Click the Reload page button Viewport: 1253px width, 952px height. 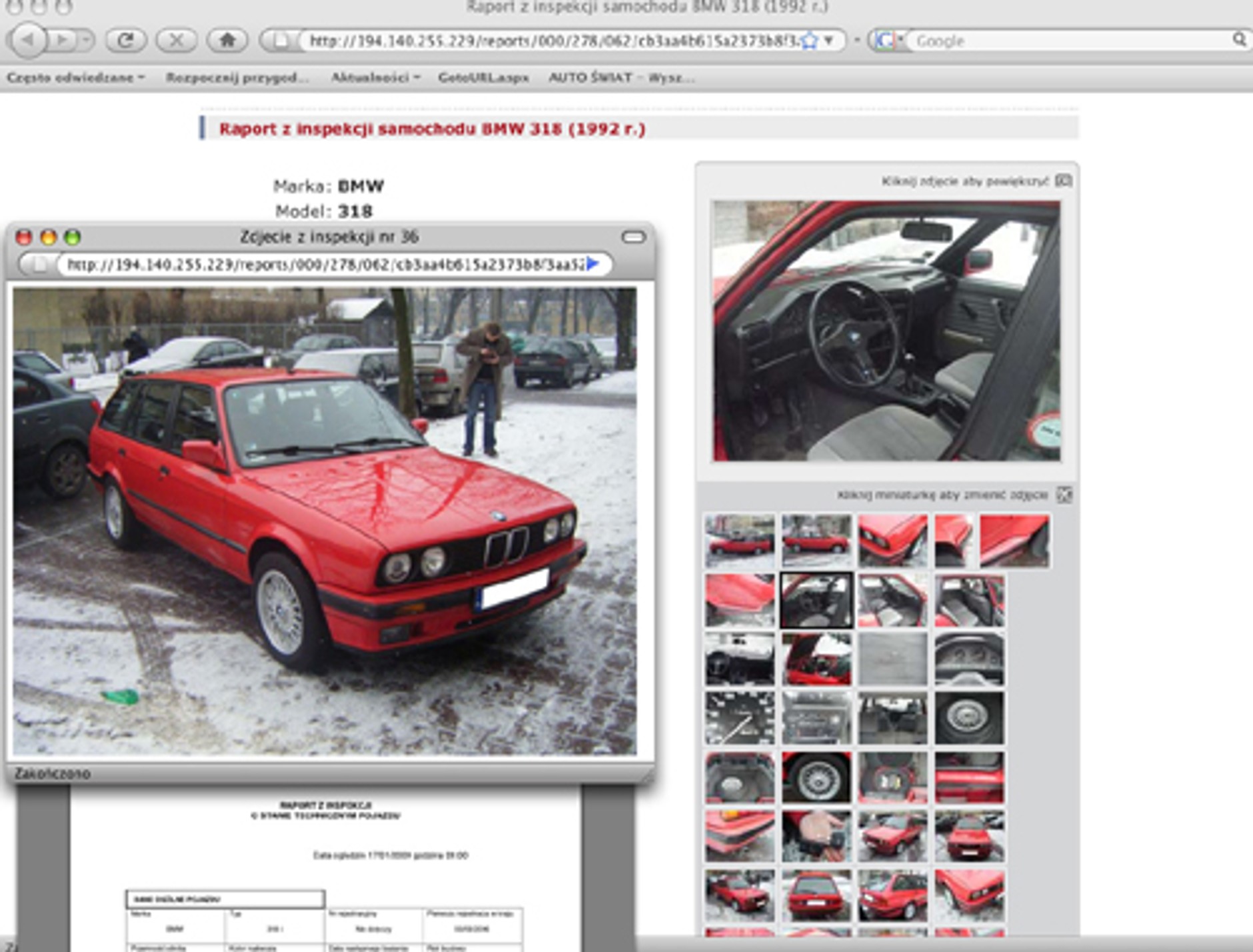(125, 40)
